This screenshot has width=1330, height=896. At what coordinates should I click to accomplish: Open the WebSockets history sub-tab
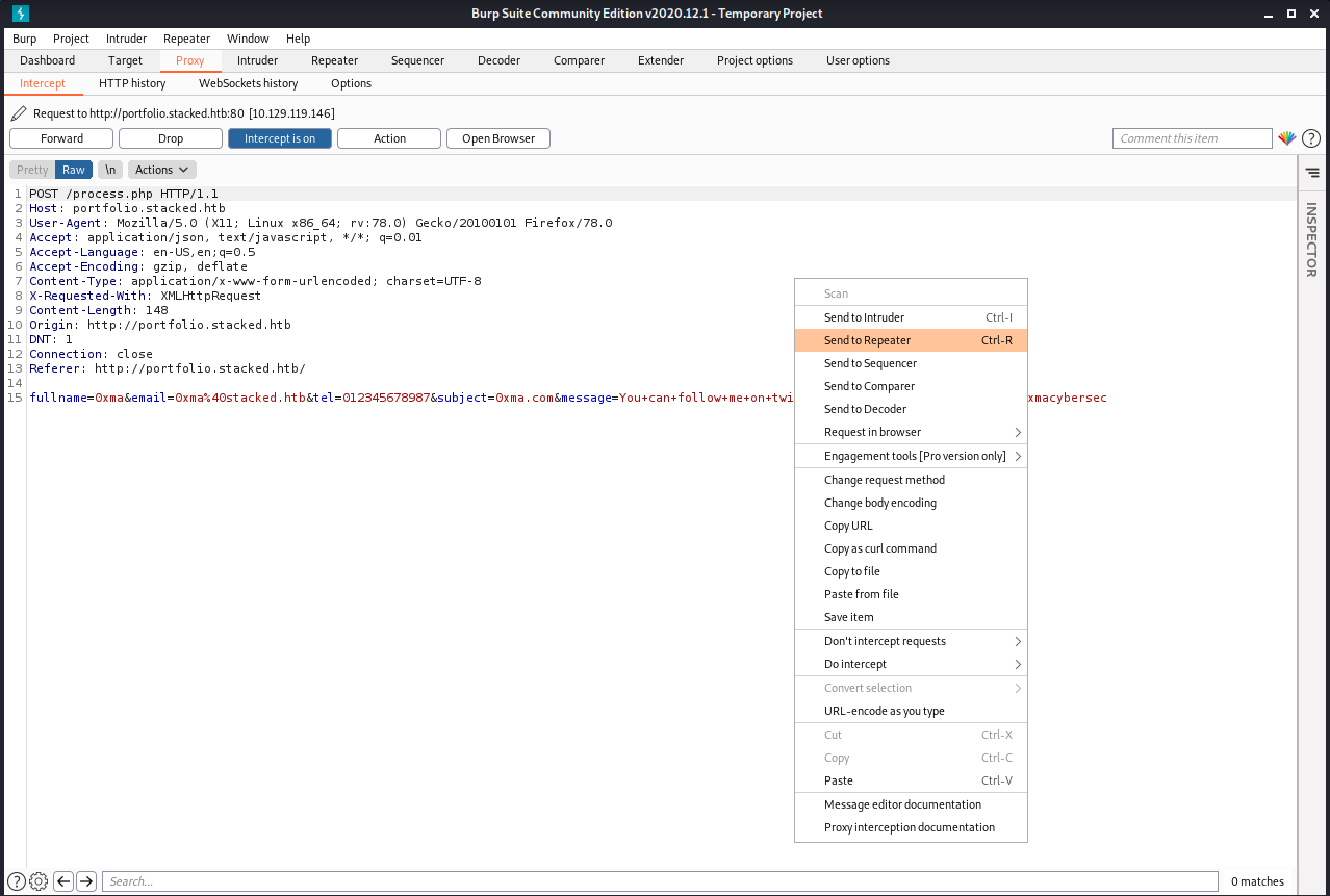tap(248, 83)
